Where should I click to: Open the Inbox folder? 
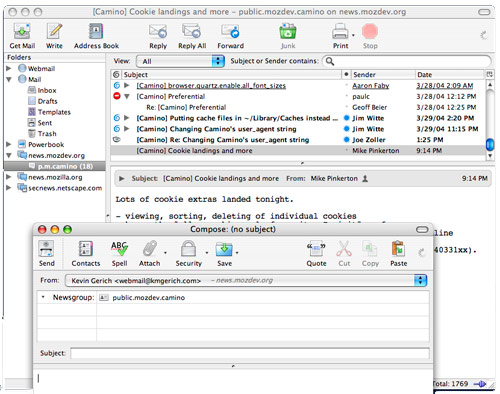(42, 90)
